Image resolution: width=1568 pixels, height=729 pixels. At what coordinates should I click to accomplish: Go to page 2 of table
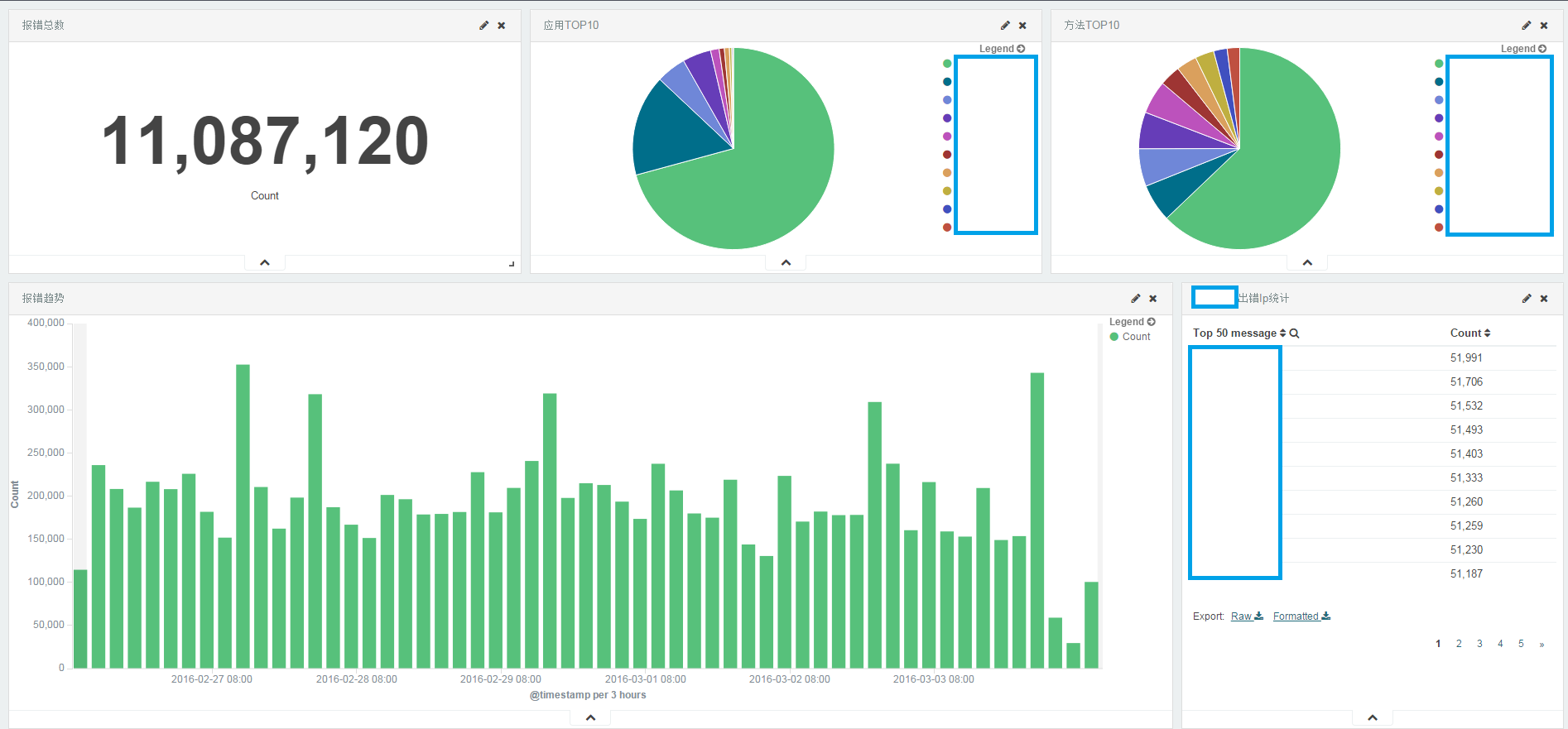pyautogui.click(x=1459, y=644)
